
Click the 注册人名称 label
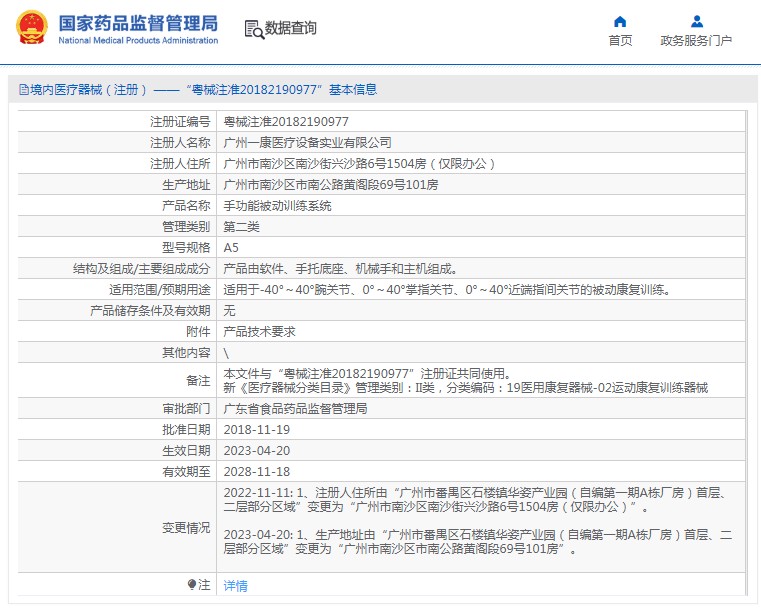pos(180,143)
